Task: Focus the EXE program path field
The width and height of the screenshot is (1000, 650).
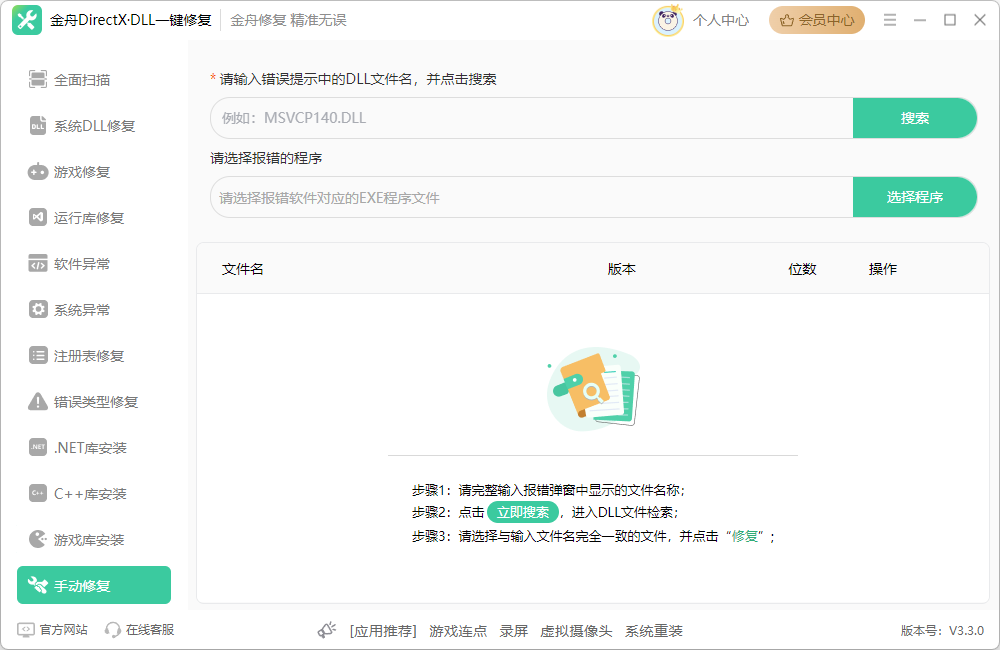Action: [x=532, y=197]
